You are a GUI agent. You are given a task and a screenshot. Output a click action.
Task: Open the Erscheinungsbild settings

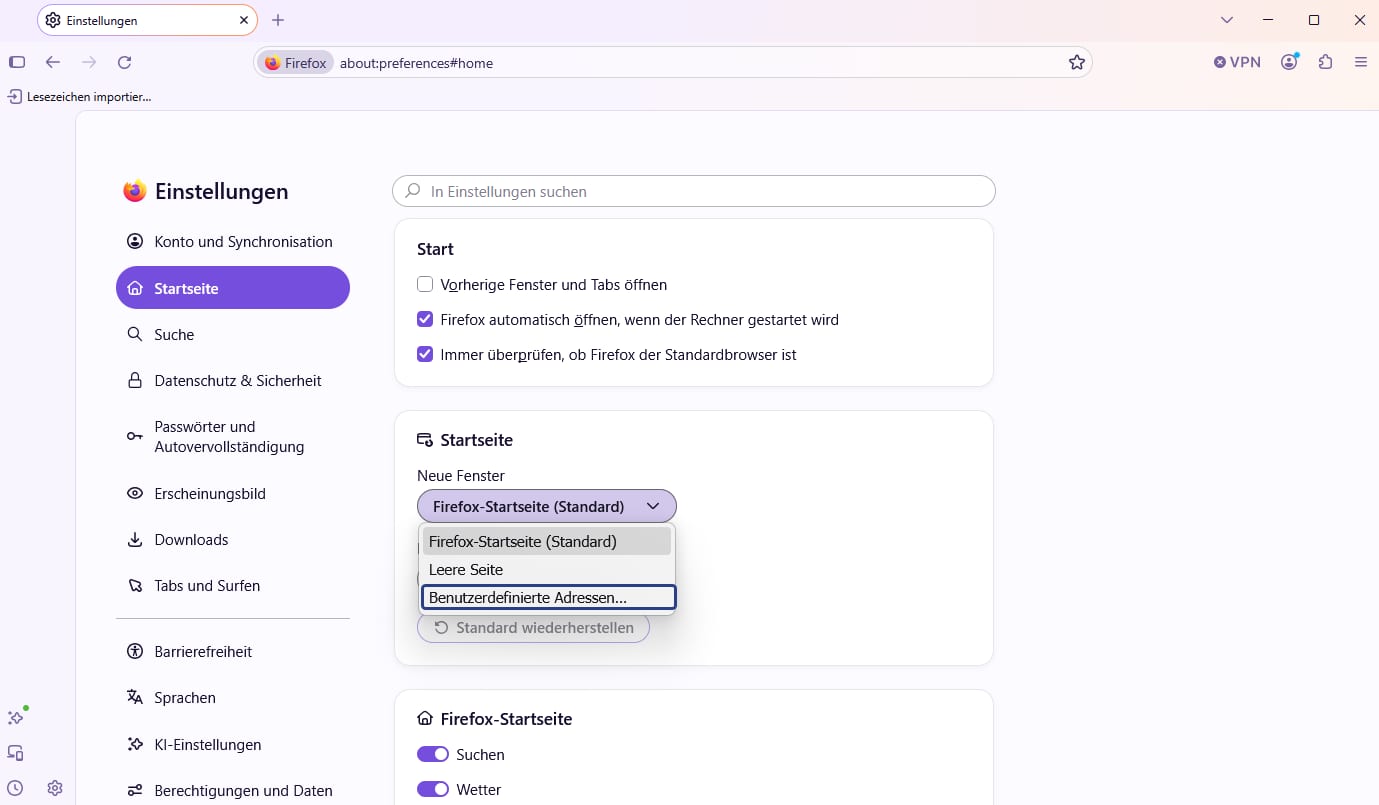(233, 494)
